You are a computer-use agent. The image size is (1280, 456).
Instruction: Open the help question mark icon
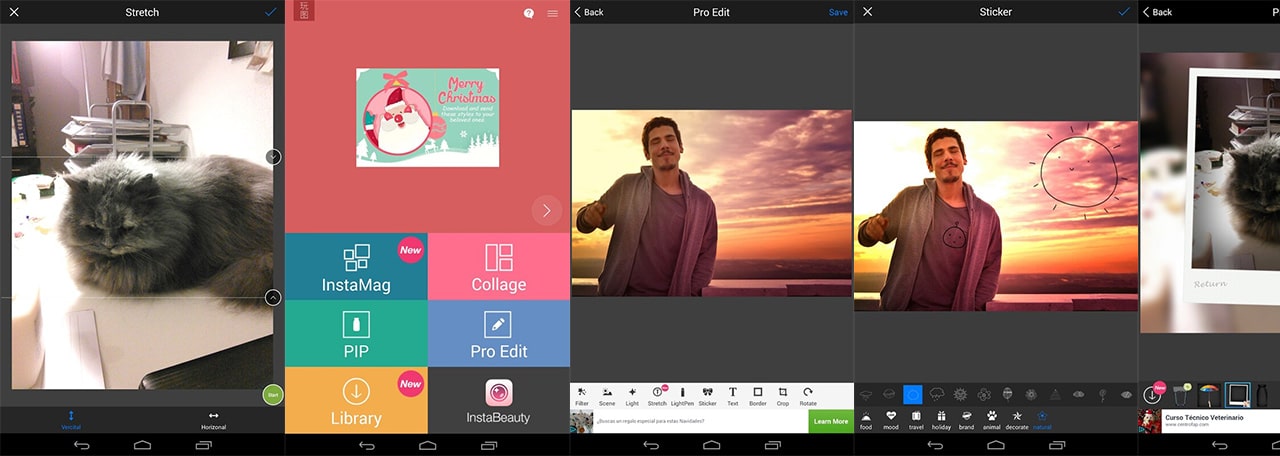tap(528, 13)
